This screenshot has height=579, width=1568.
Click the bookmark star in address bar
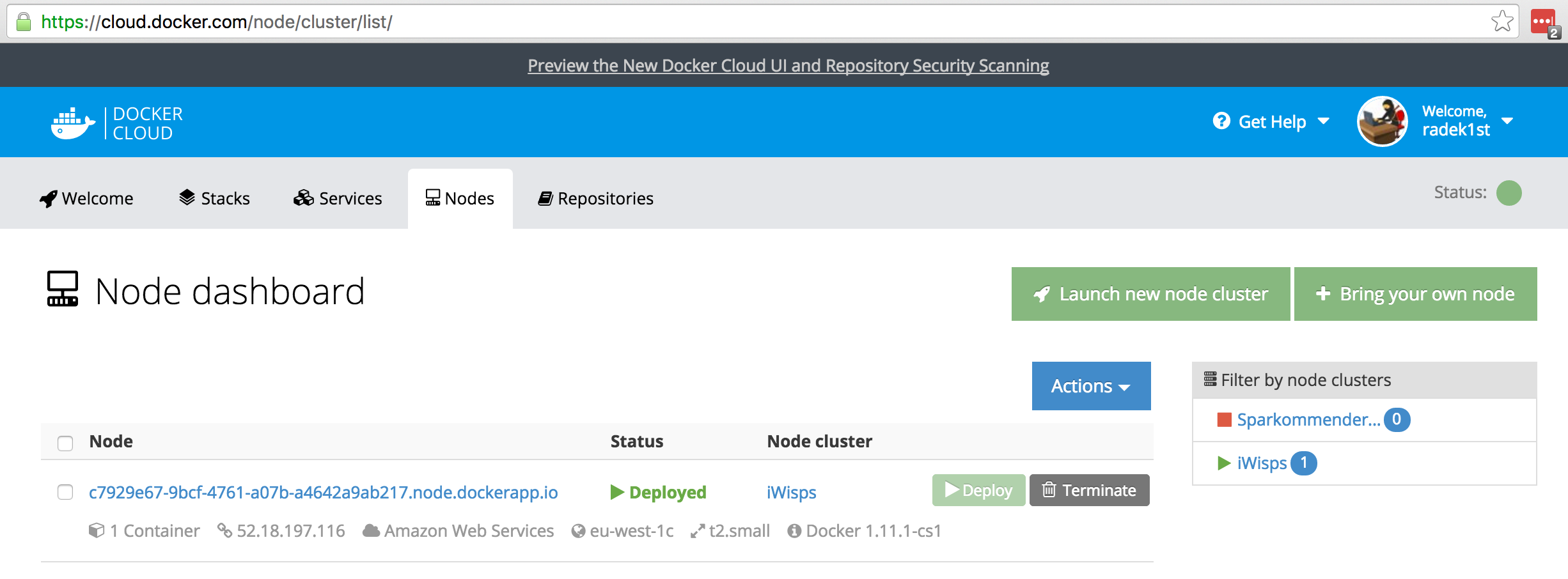(1502, 21)
